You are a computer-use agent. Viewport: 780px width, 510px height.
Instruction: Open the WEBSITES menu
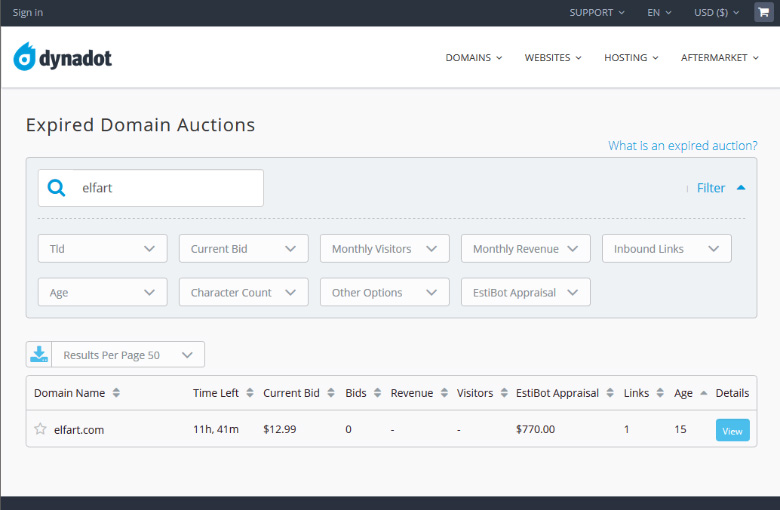pos(553,58)
